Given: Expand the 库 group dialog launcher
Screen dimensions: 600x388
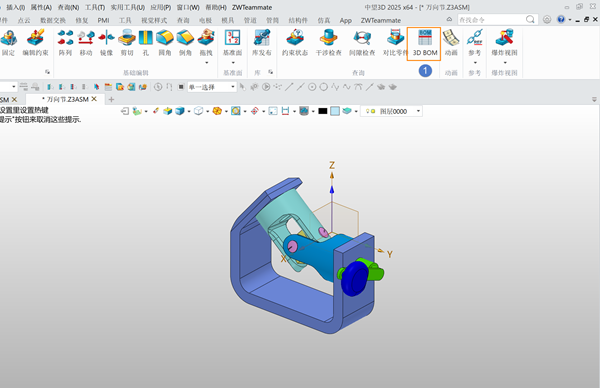Looking at the screenshot, I should point(271,72).
